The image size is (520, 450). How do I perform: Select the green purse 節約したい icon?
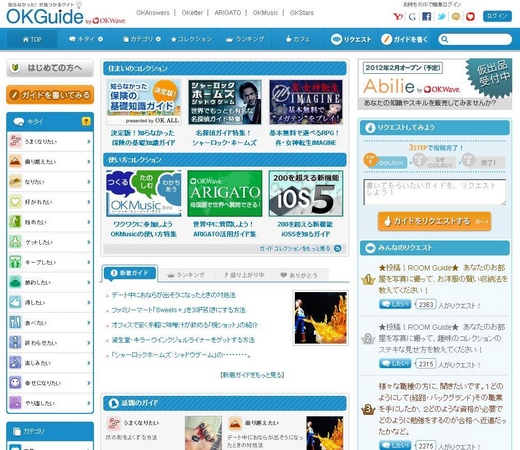(15, 282)
